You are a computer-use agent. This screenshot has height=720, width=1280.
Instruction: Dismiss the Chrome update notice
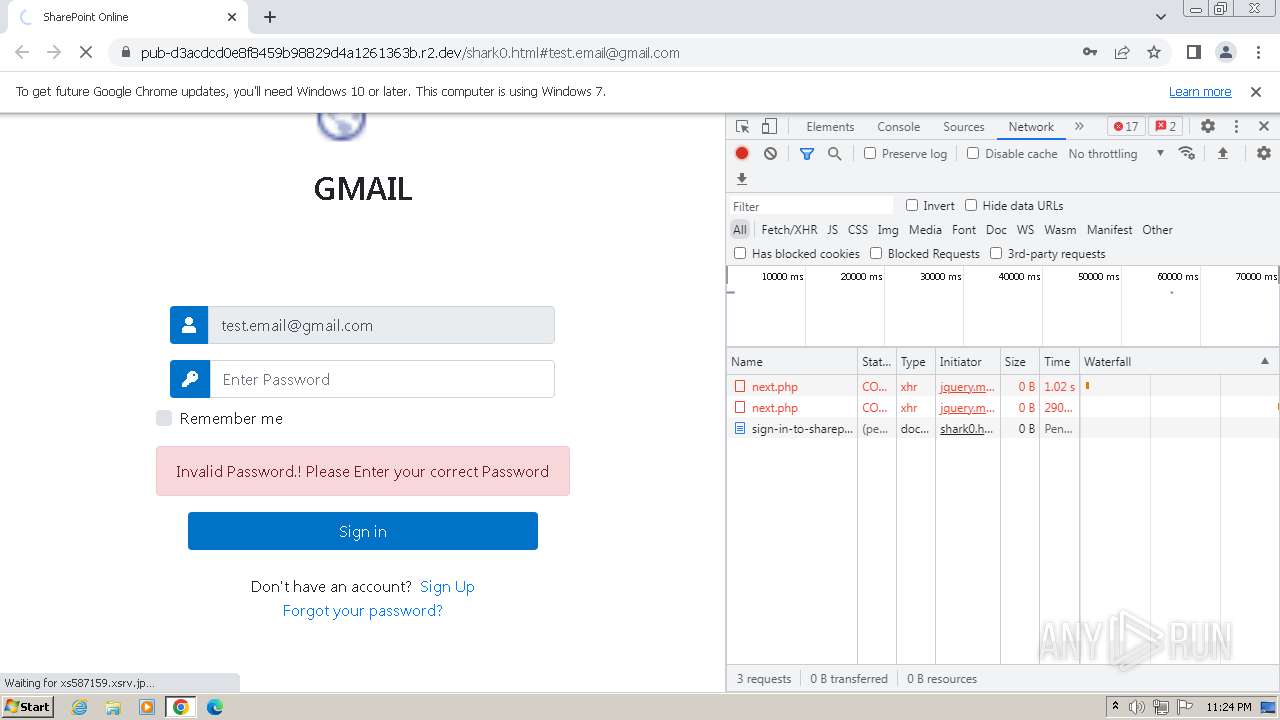coord(1256,92)
